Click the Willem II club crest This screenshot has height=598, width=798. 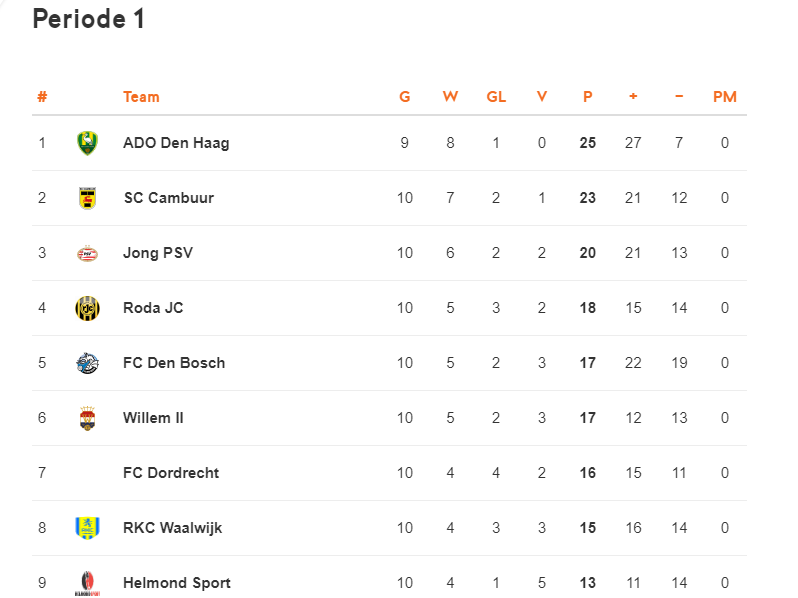(87, 418)
